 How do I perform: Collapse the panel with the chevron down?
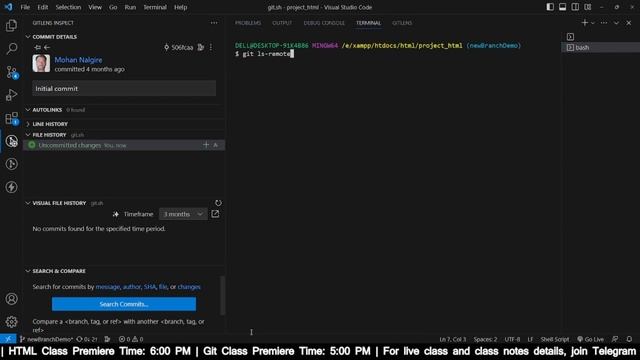616,23
